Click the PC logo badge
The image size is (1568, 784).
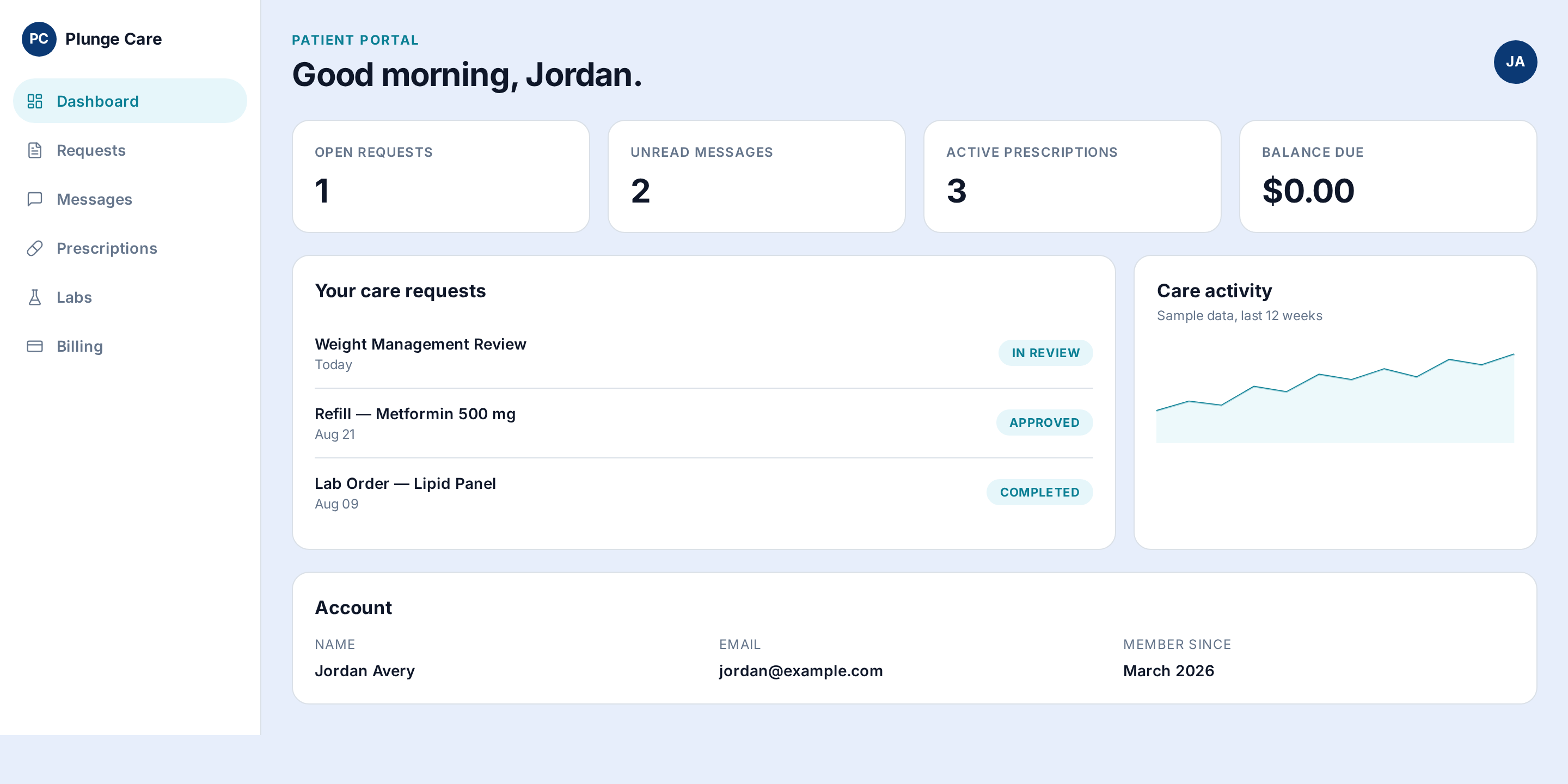click(39, 39)
